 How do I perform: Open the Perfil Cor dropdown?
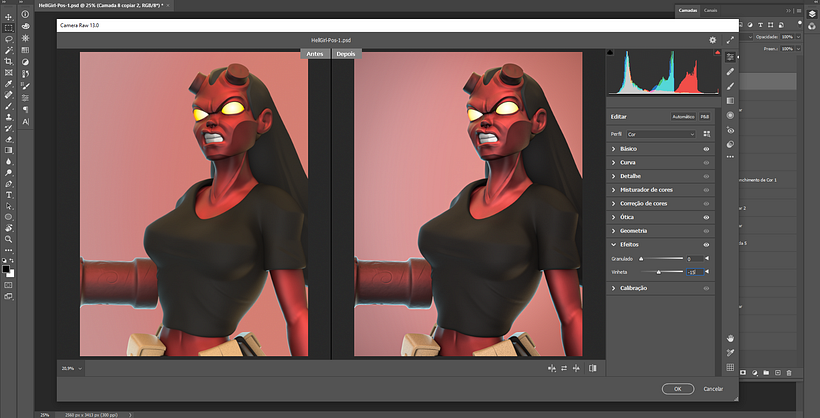coord(661,134)
